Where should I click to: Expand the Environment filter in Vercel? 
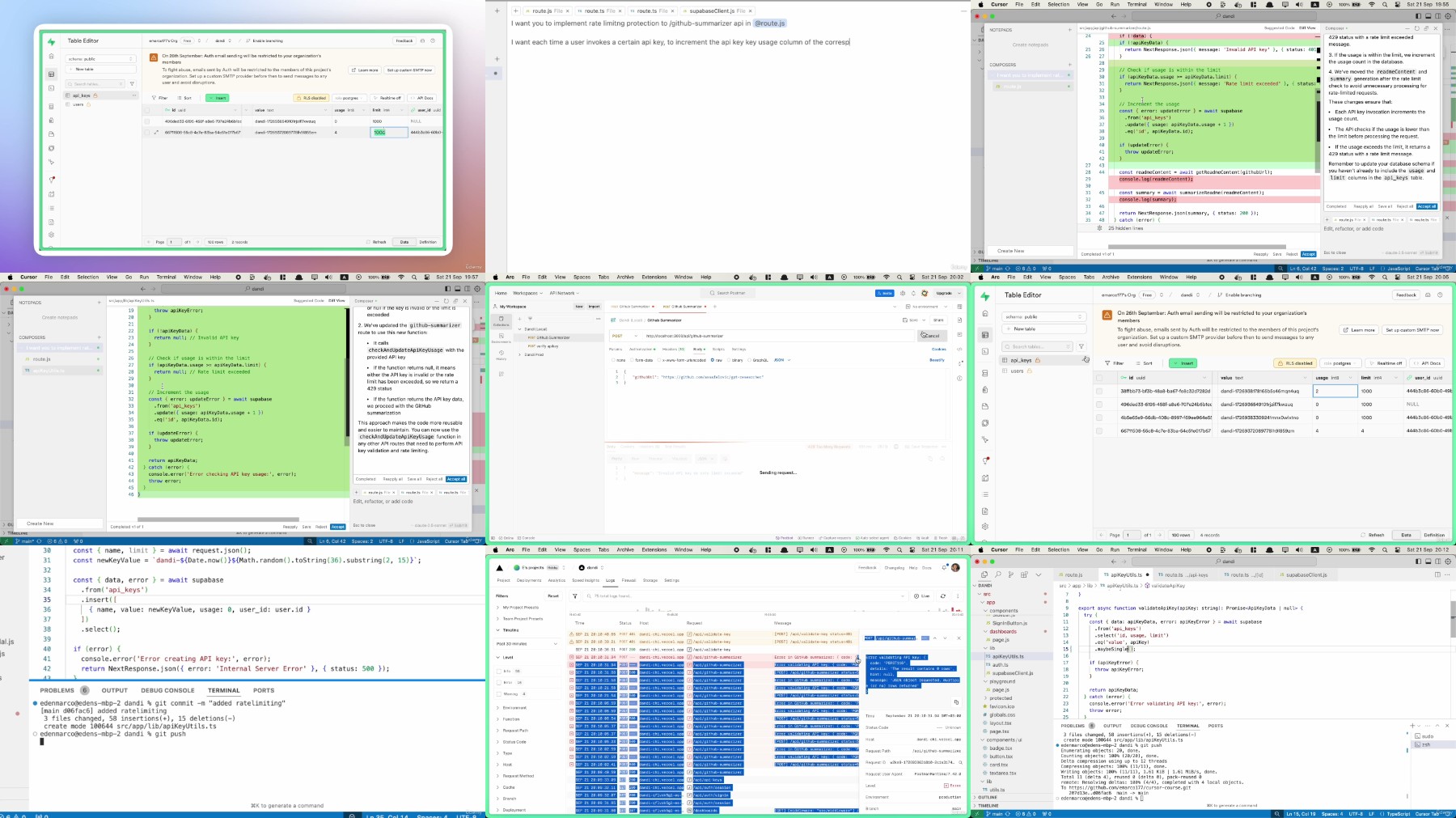coord(512,708)
